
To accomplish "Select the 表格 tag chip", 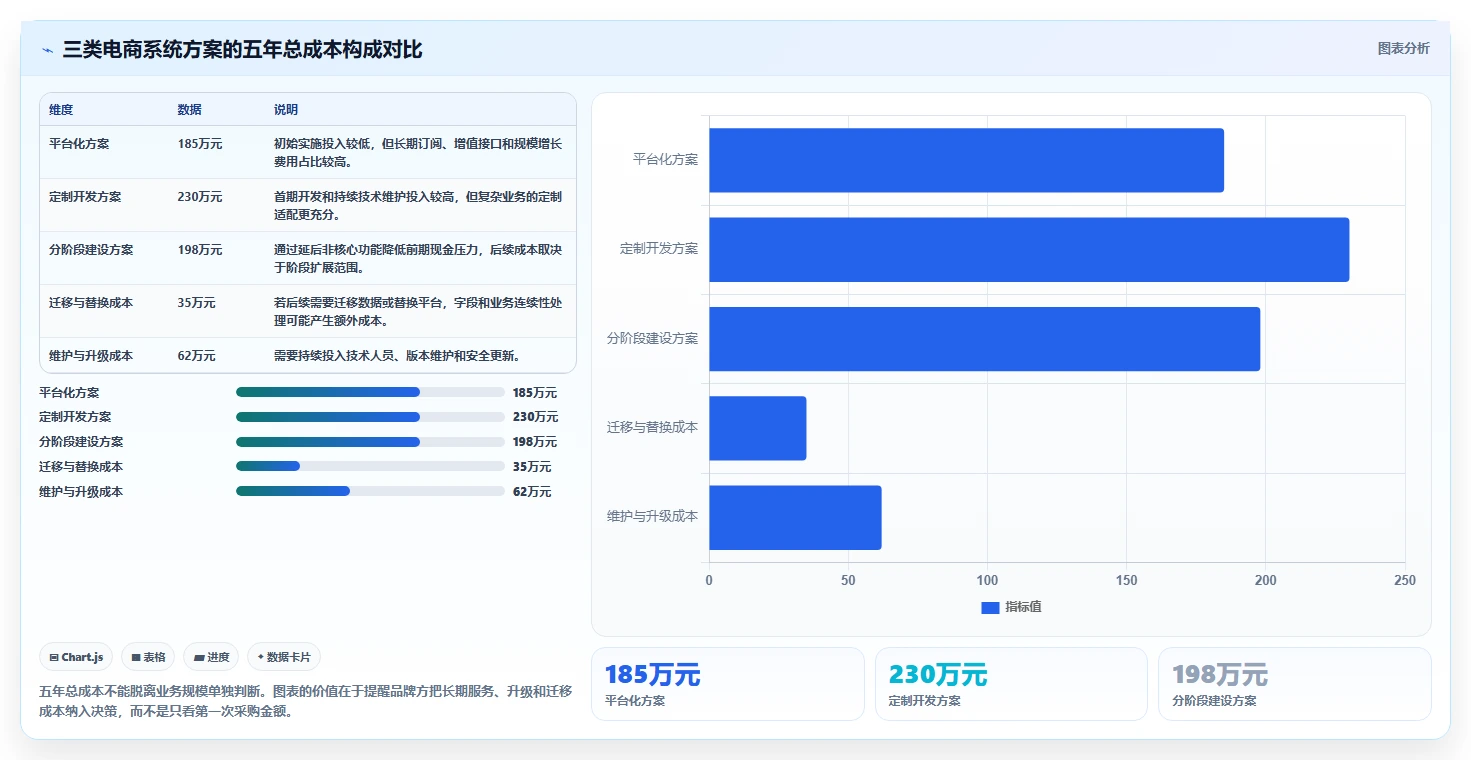I will [x=148, y=657].
